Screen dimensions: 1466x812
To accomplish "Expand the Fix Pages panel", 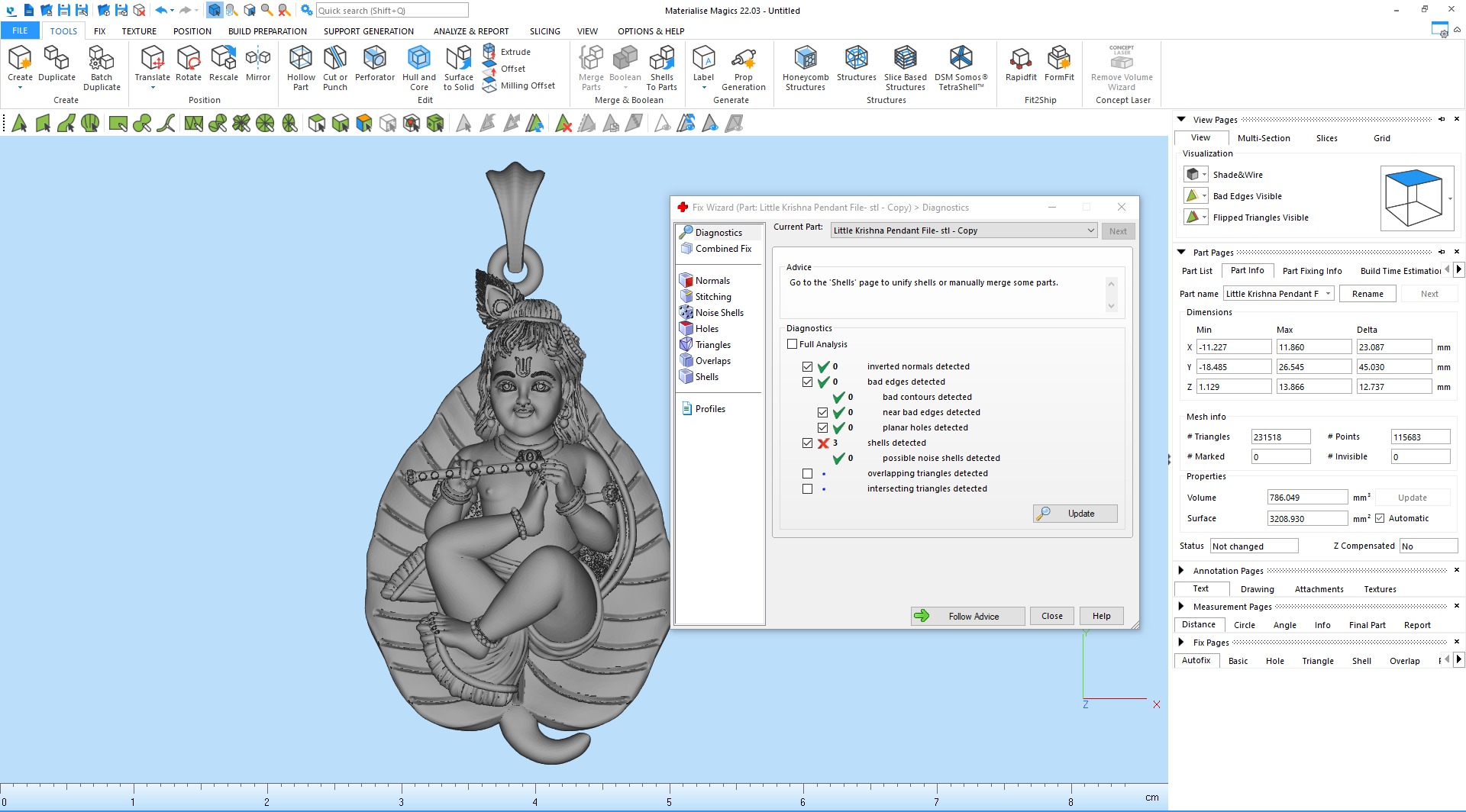I will point(1181,642).
